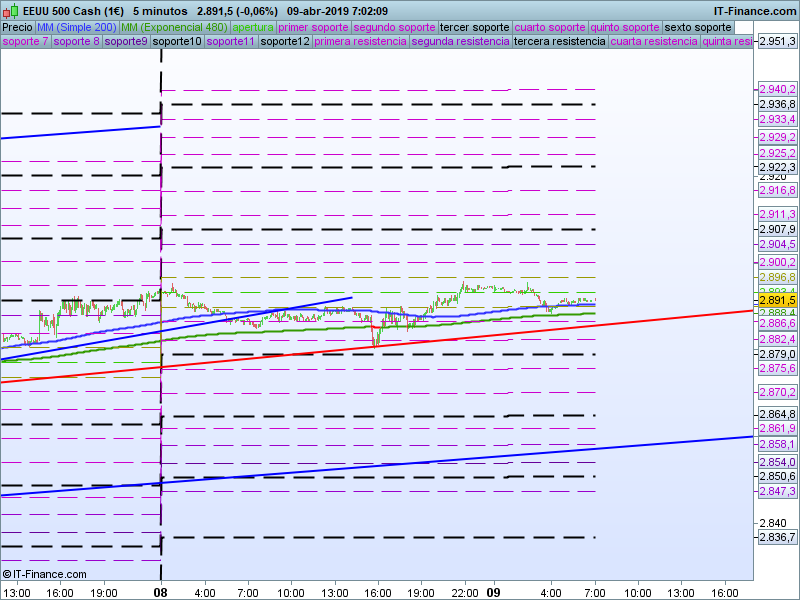Click the candlestick chart icon beside EEUU 500
Viewport: 800px width, 600px height.
10,11
